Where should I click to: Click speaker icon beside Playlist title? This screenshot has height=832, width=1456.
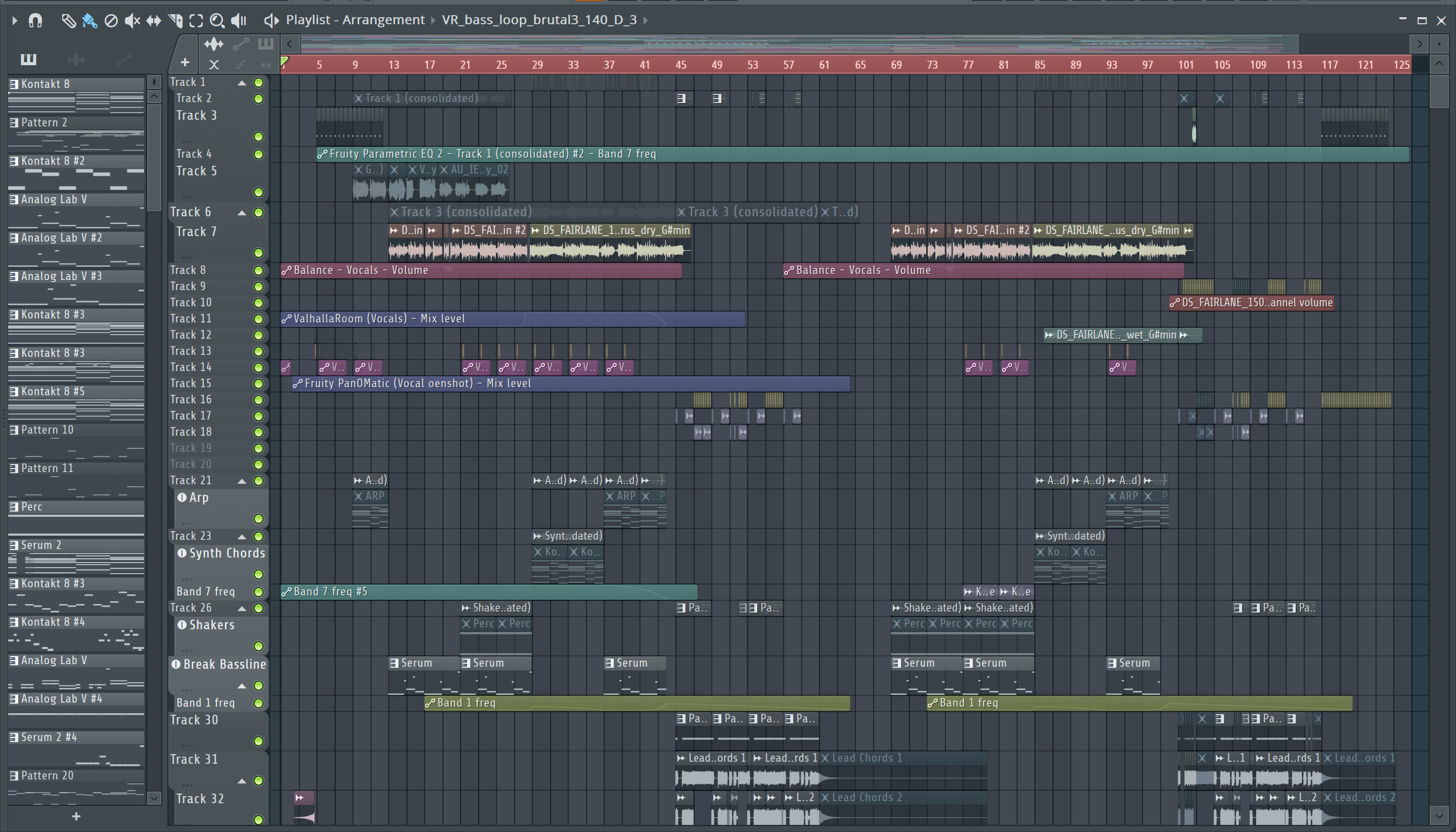[x=271, y=21]
